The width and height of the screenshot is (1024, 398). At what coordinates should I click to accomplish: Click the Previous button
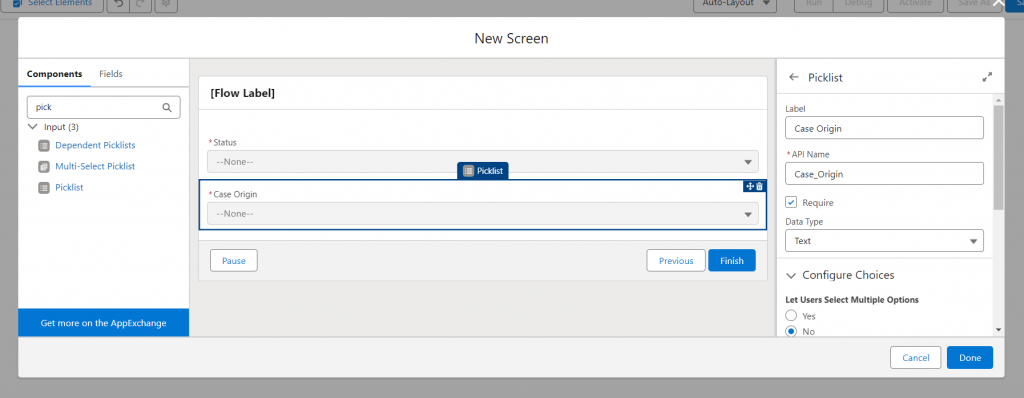tap(676, 261)
